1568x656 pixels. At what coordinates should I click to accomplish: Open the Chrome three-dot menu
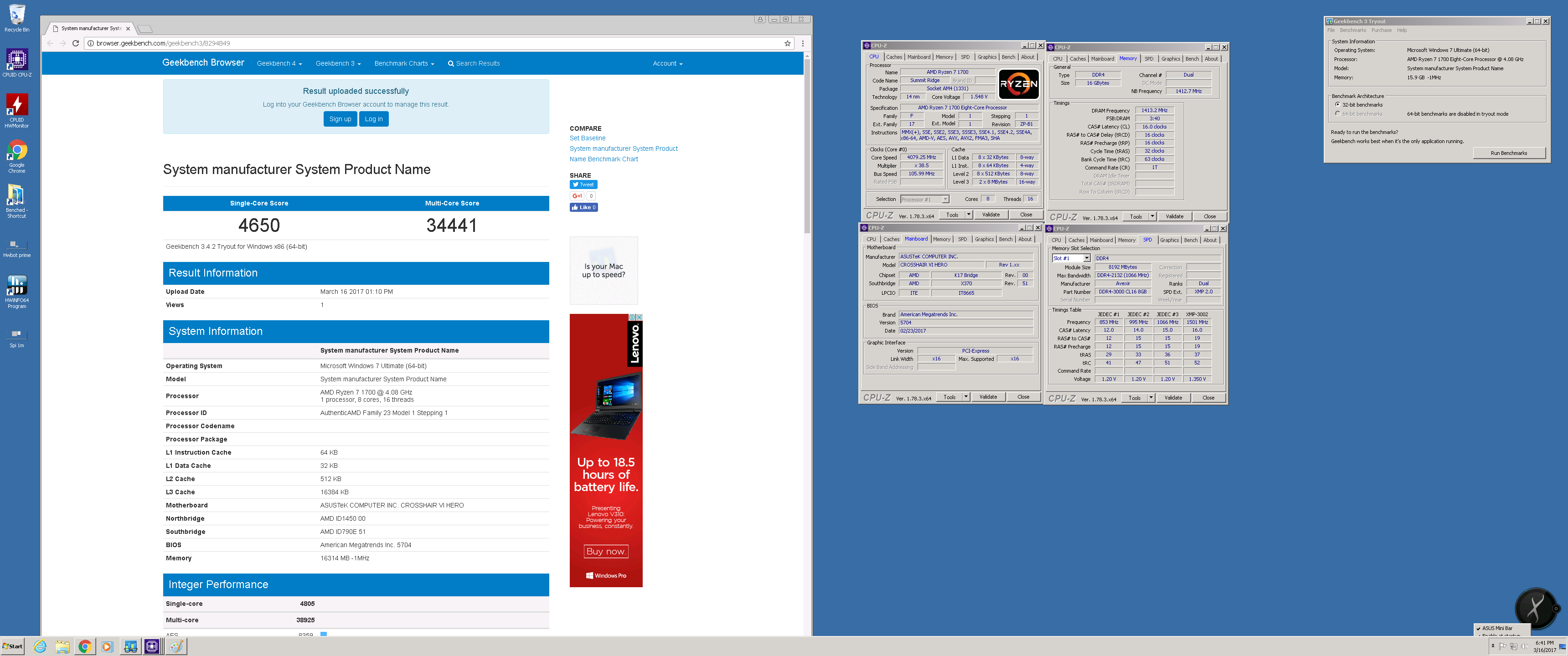pyautogui.click(x=803, y=43)
